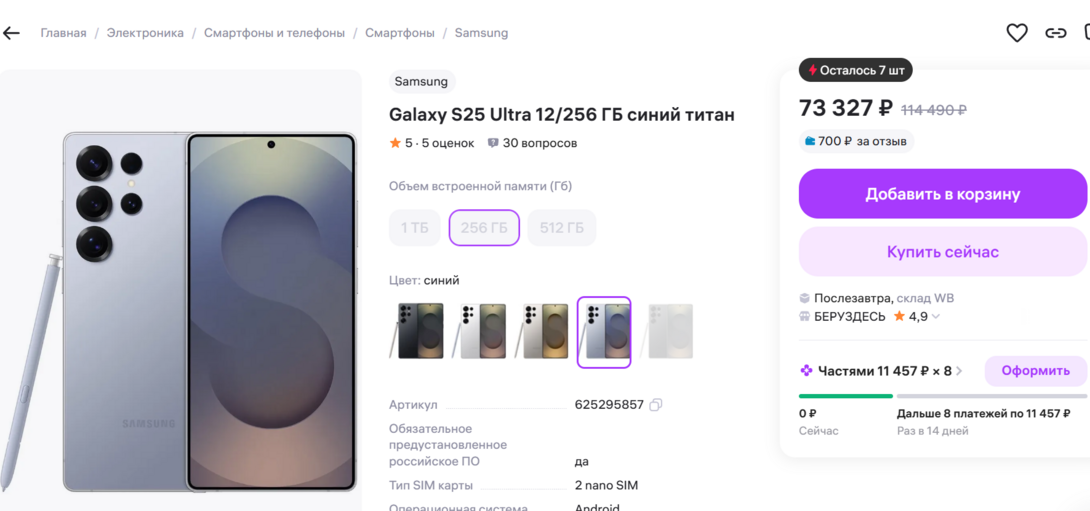Open Смартфоны и телефоны breadcrumb

coord(274,33)
